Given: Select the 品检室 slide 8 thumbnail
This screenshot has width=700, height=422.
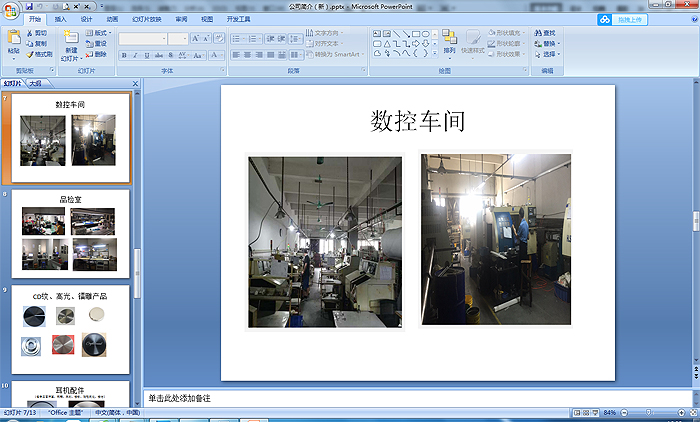Looking at the screenshot, I should tap(70, 237).
